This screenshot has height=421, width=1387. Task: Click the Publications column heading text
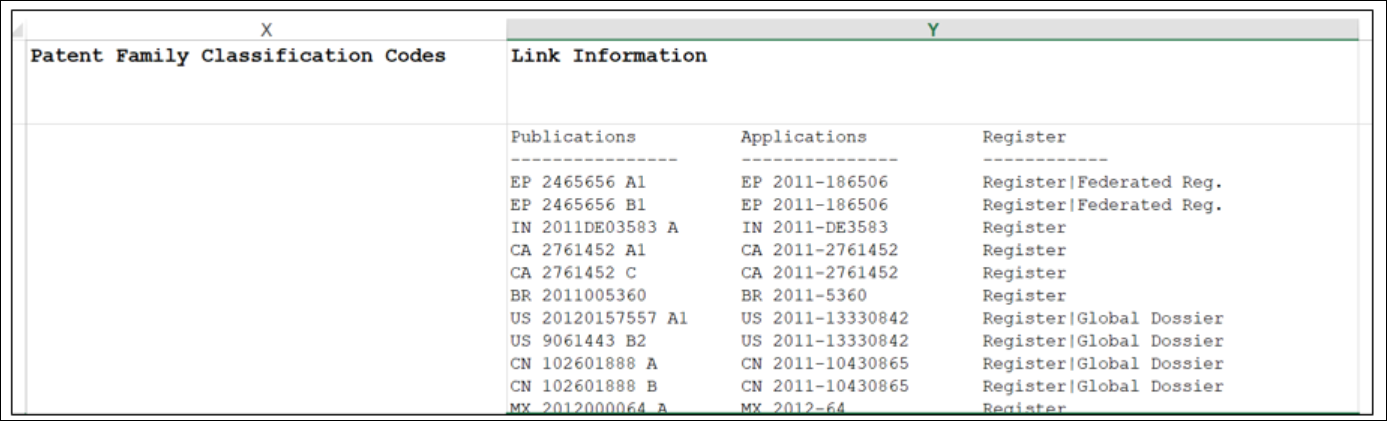(x=573, y=137)
